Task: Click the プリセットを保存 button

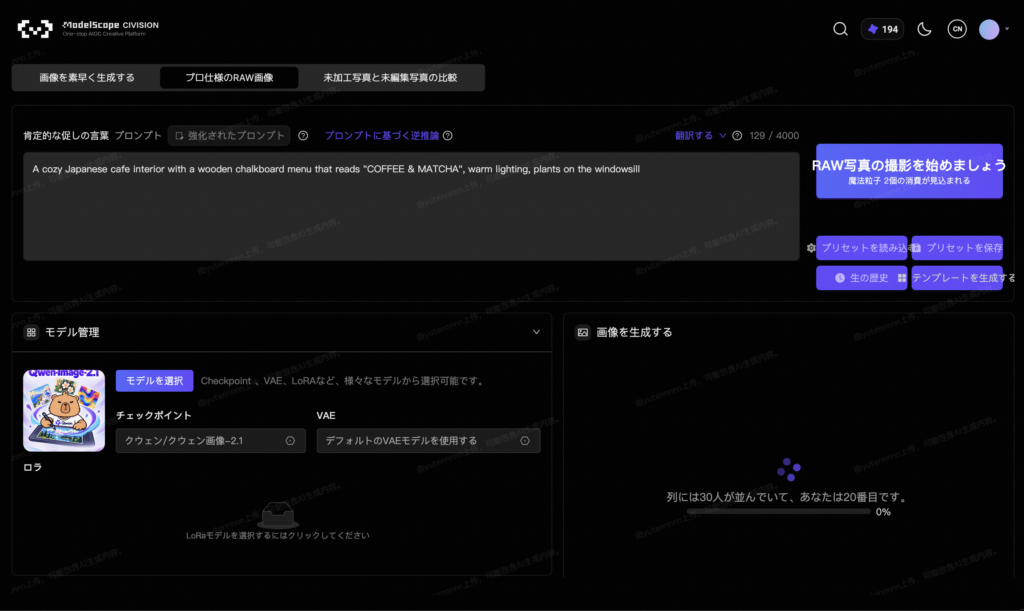Action: 957,248
